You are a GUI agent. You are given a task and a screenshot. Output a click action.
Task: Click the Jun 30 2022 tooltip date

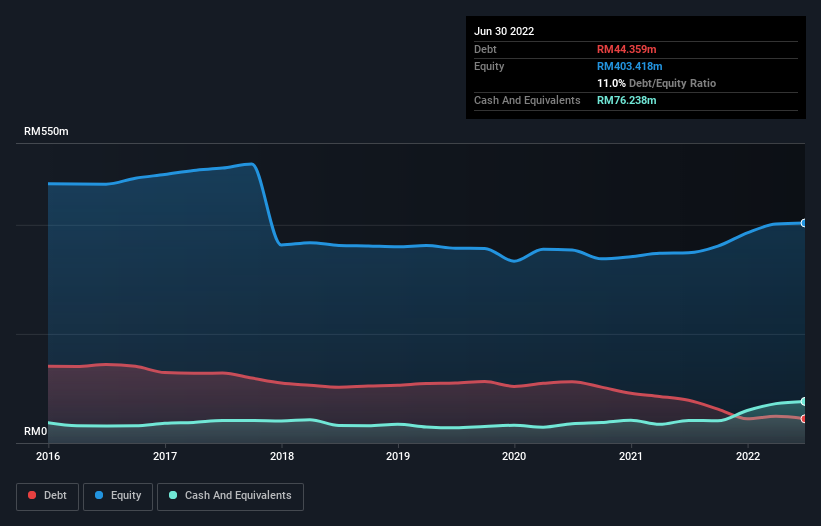pyautogui.click(x=504, y=31)
